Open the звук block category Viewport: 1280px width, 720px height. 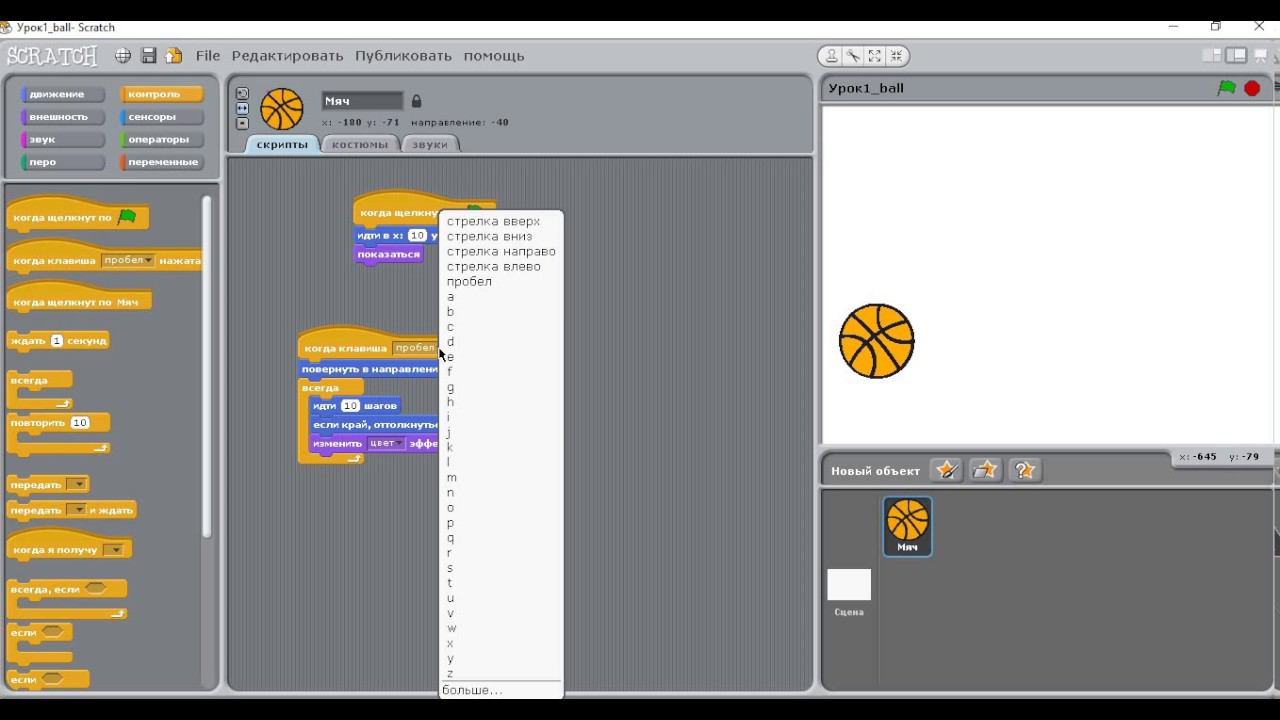tap(62, 139)
